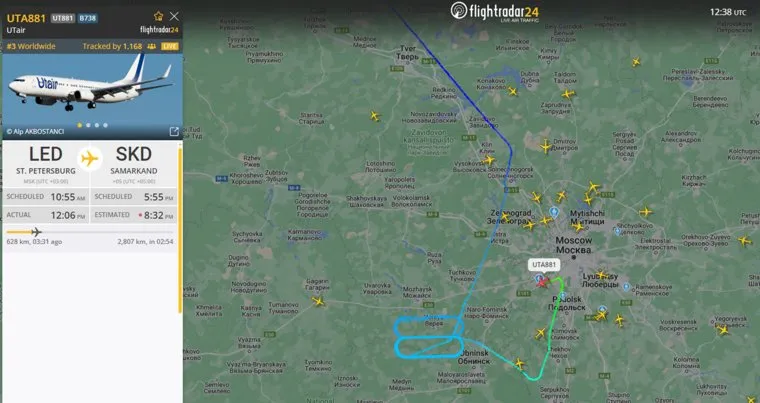
Task: Click the blue airport pin north of Moscow
Action: click(x=554, y=211)
